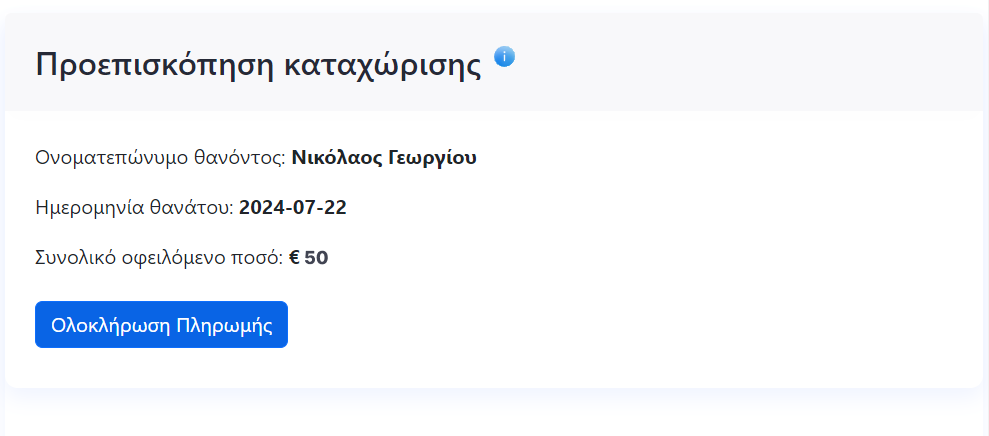Click the Προεπισκόπηση καταχώρισης heading
This screenshot has width=989, height=436.
click(x=258, y=64)
